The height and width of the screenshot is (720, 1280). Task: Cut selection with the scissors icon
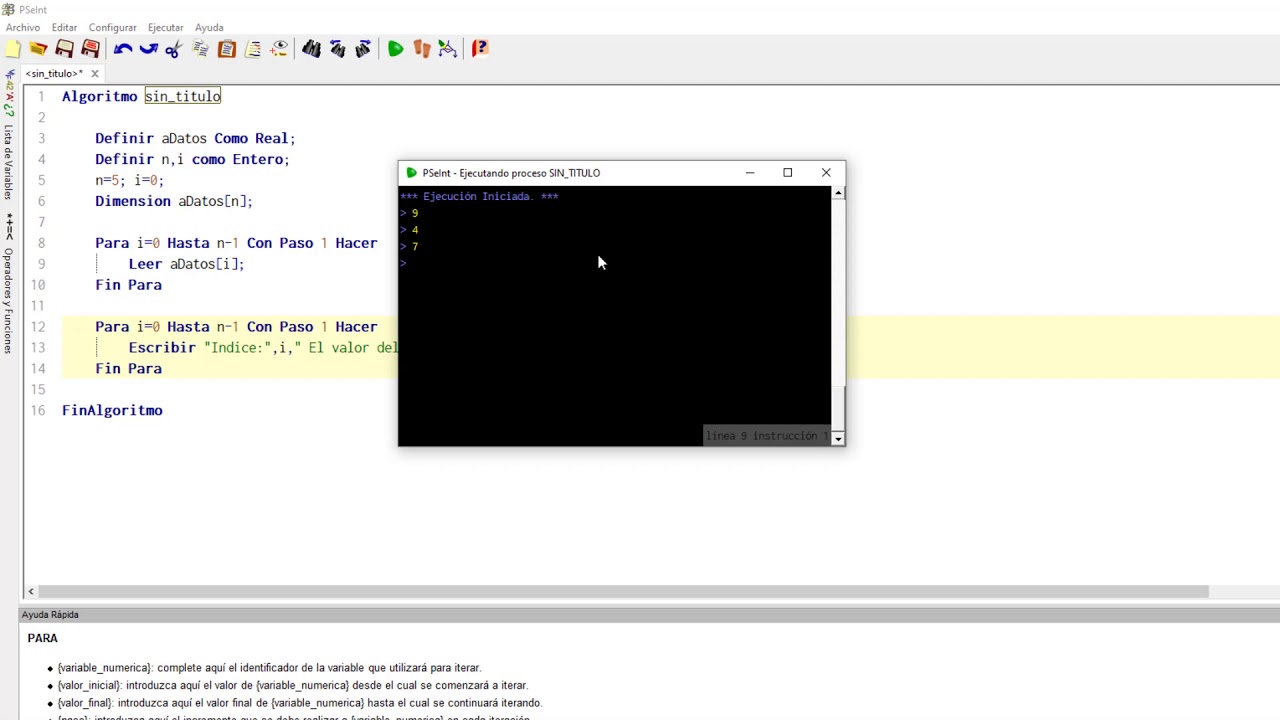[174, 49]
